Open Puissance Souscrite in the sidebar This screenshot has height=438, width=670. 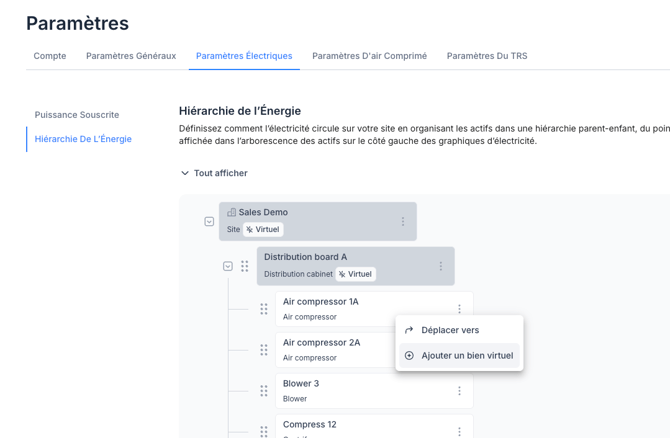[x=77, y=115]
